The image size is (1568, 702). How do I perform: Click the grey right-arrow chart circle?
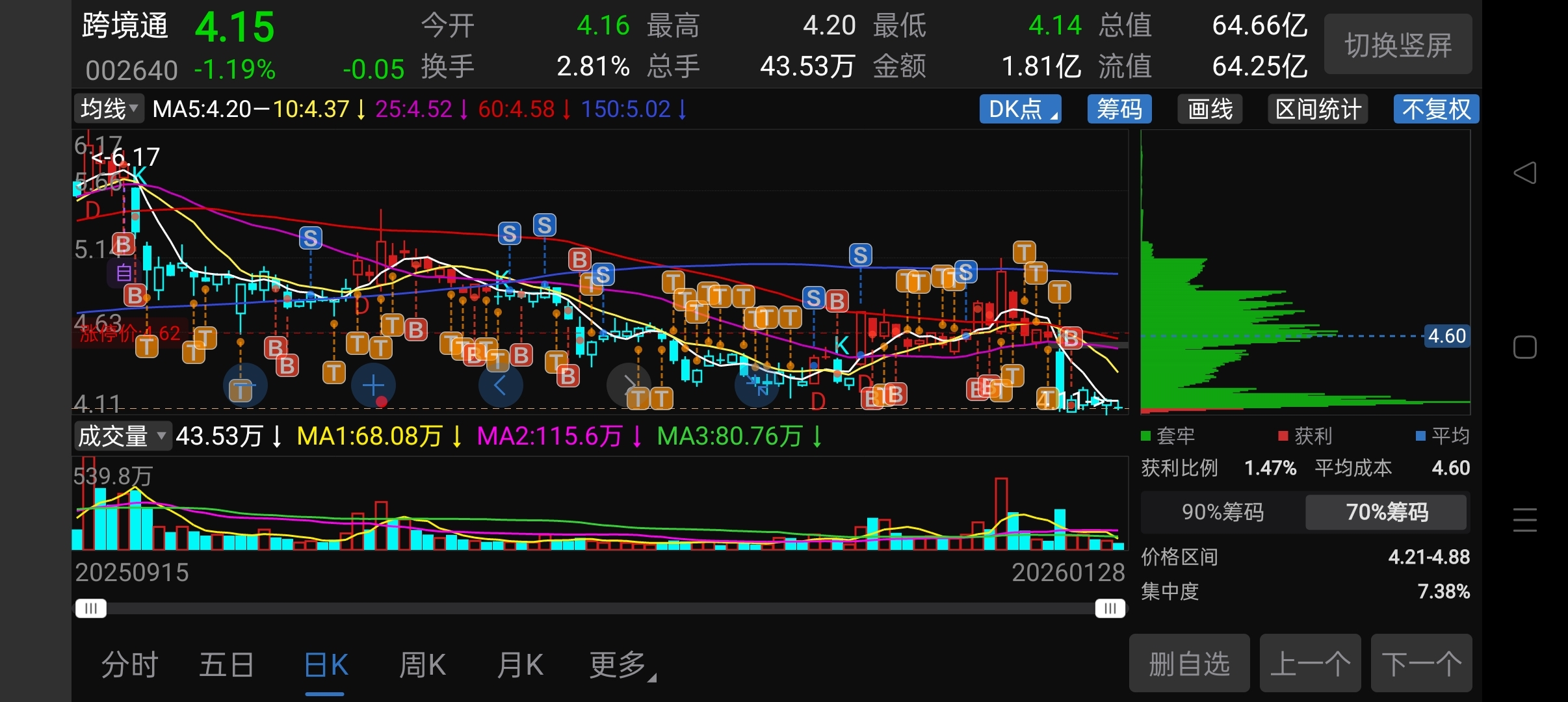point(628,385)
